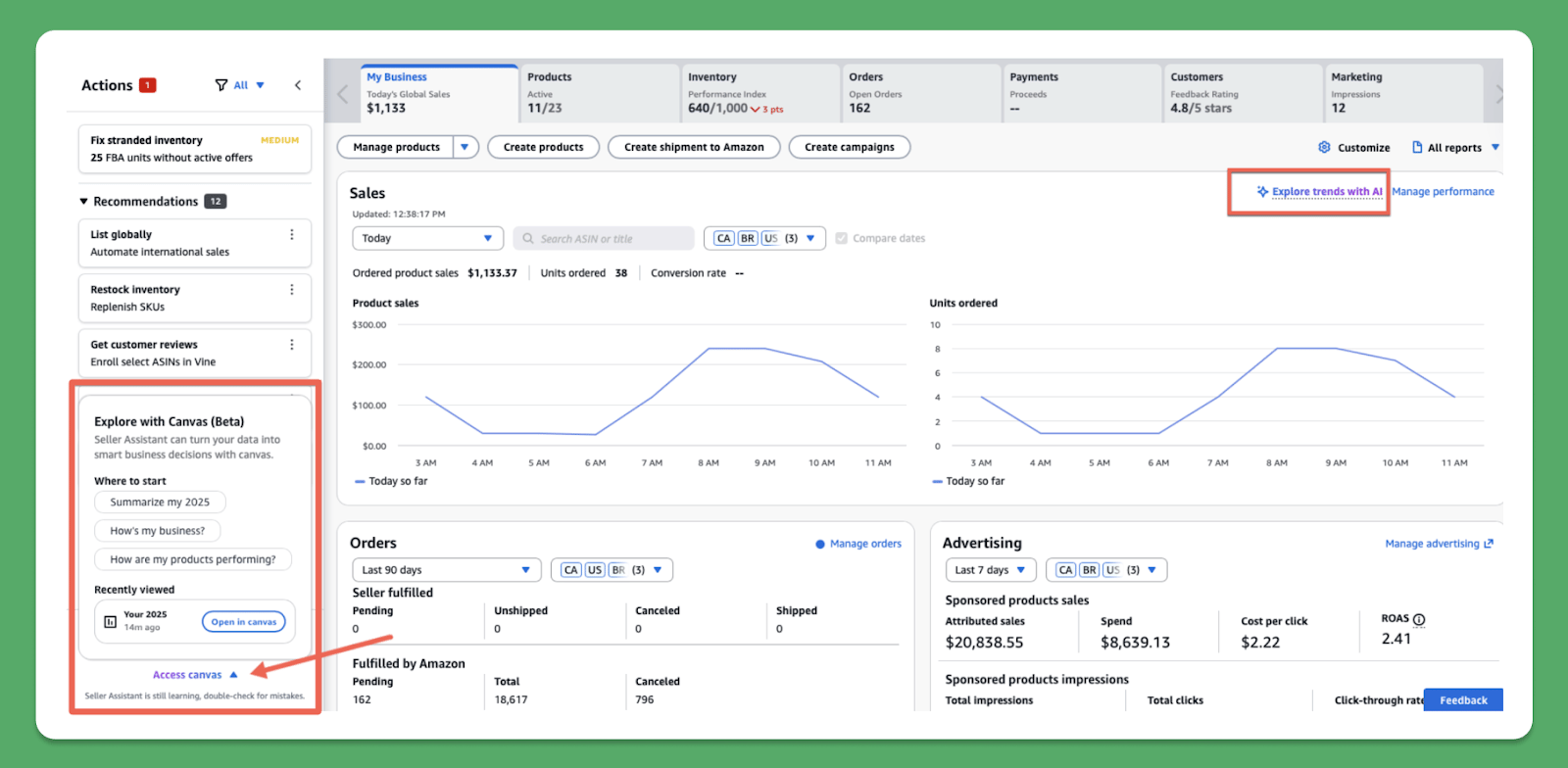
Task: Open three-dot menu for Get customer reviews
Action: click(x=291, y=345)
